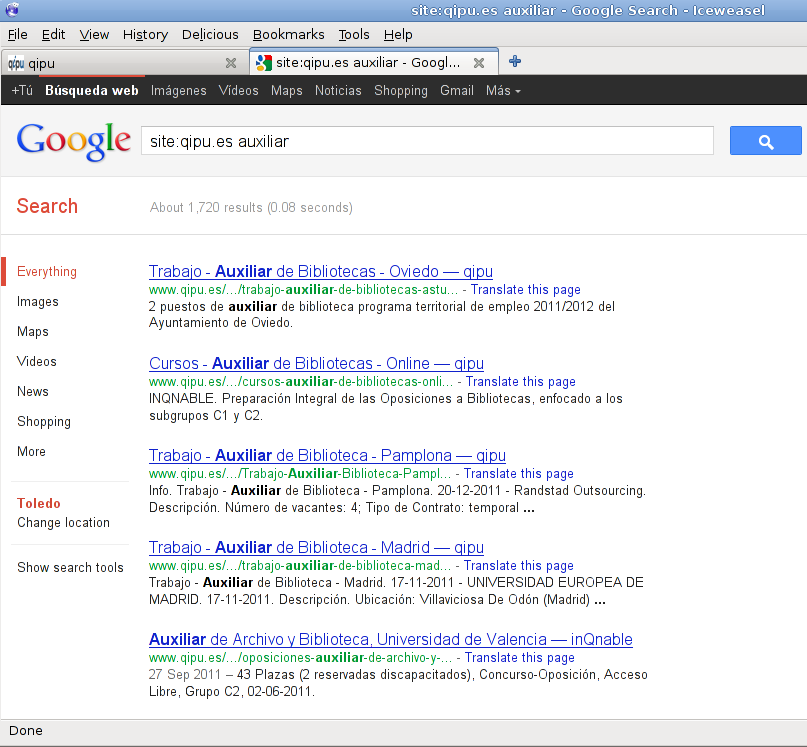Open the History menu
This screenshot has width=807, height=747.
tap(145, 34)
